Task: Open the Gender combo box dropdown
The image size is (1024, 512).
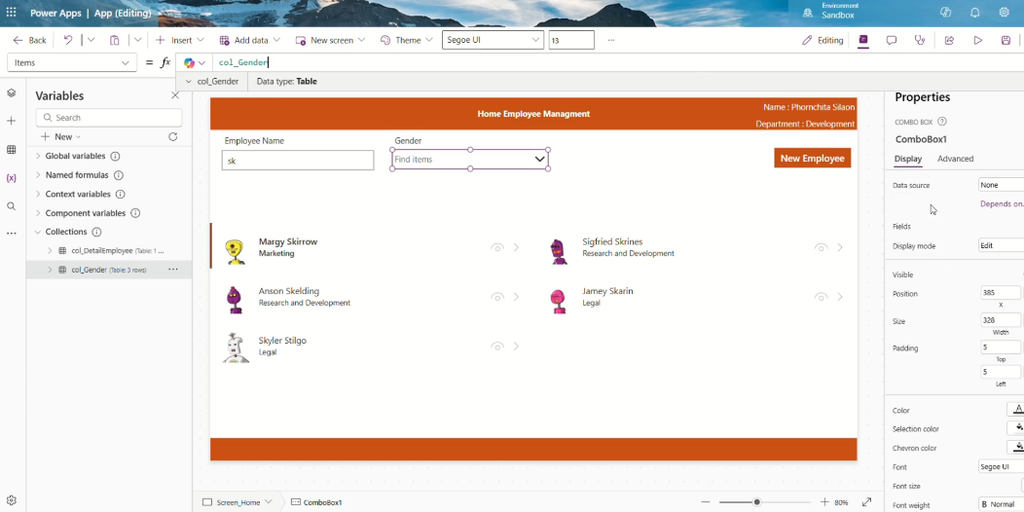Action: click(x=539, y=159)
